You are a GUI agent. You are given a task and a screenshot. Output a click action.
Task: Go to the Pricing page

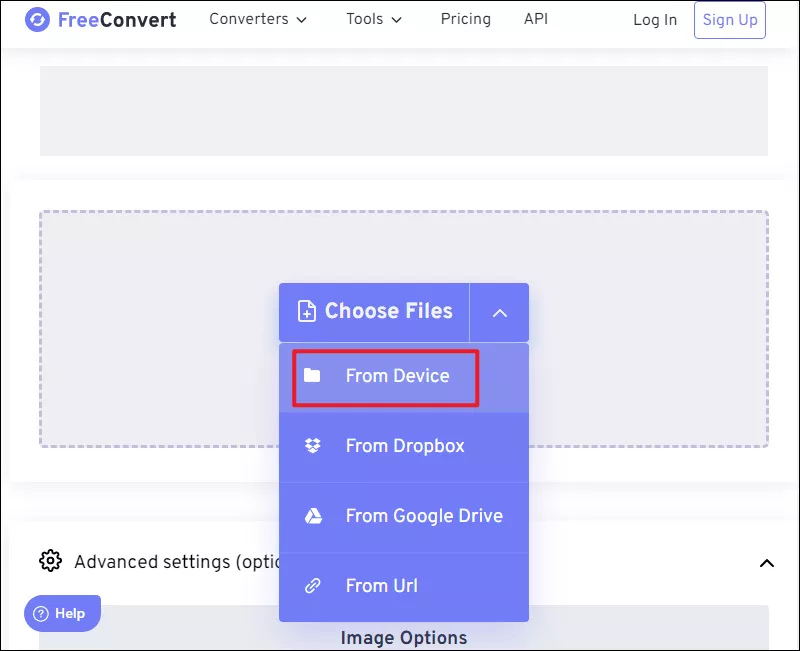click(465, 19)
